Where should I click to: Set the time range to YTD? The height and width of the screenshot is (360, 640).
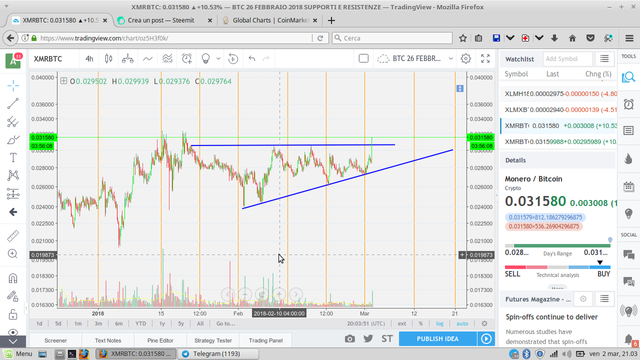141,324
